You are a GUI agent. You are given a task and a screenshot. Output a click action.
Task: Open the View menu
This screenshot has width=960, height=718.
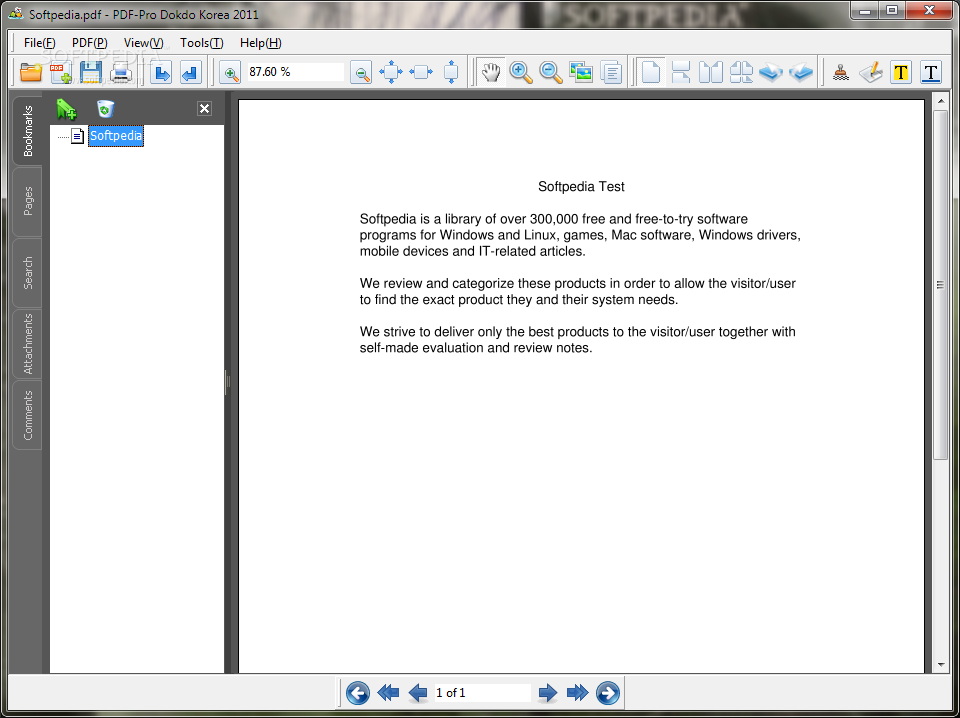[143, 43]
